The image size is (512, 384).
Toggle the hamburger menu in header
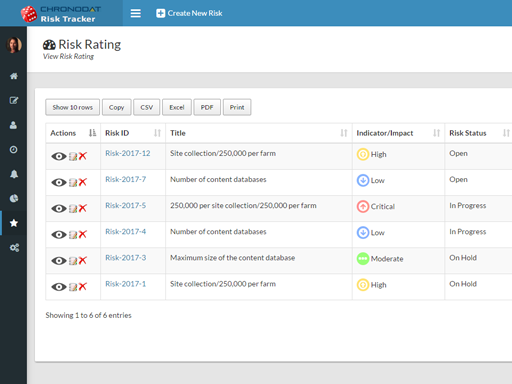[x=135, y=13]
